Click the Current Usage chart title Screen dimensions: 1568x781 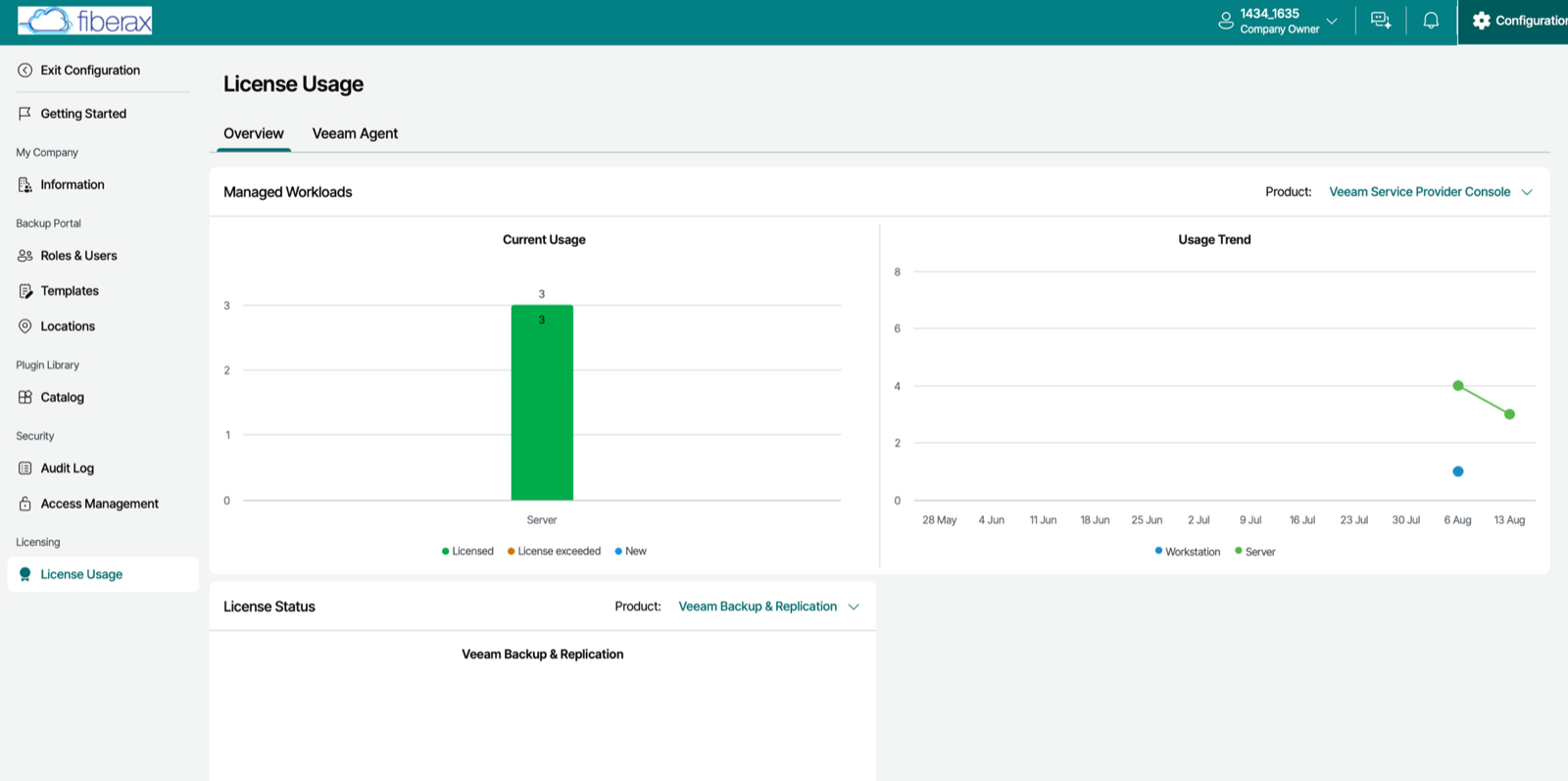pyautogui.click(x=544, y=240)
